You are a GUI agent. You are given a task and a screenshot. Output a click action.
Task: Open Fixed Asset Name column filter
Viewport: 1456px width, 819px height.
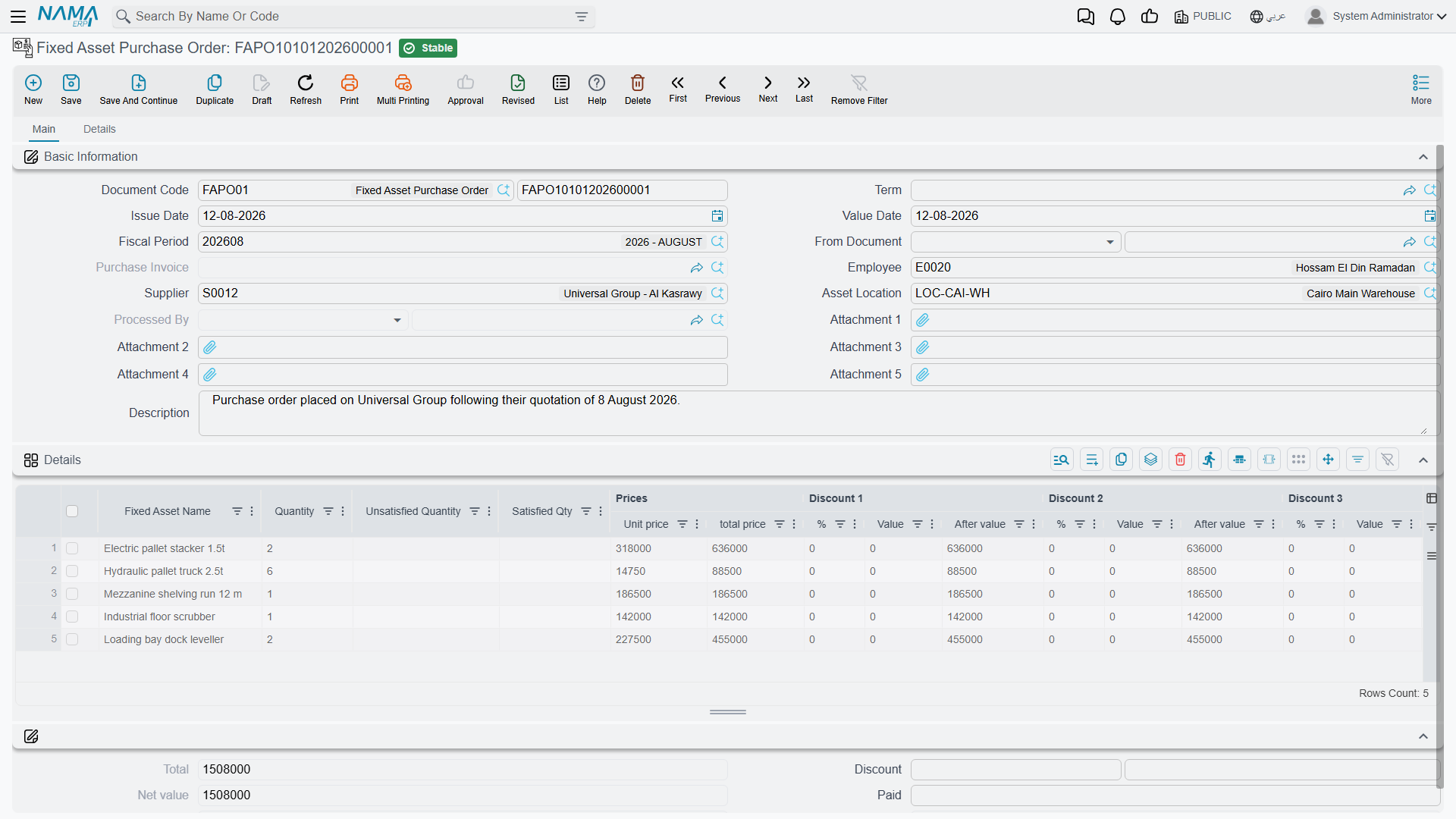tap(237, 511)
